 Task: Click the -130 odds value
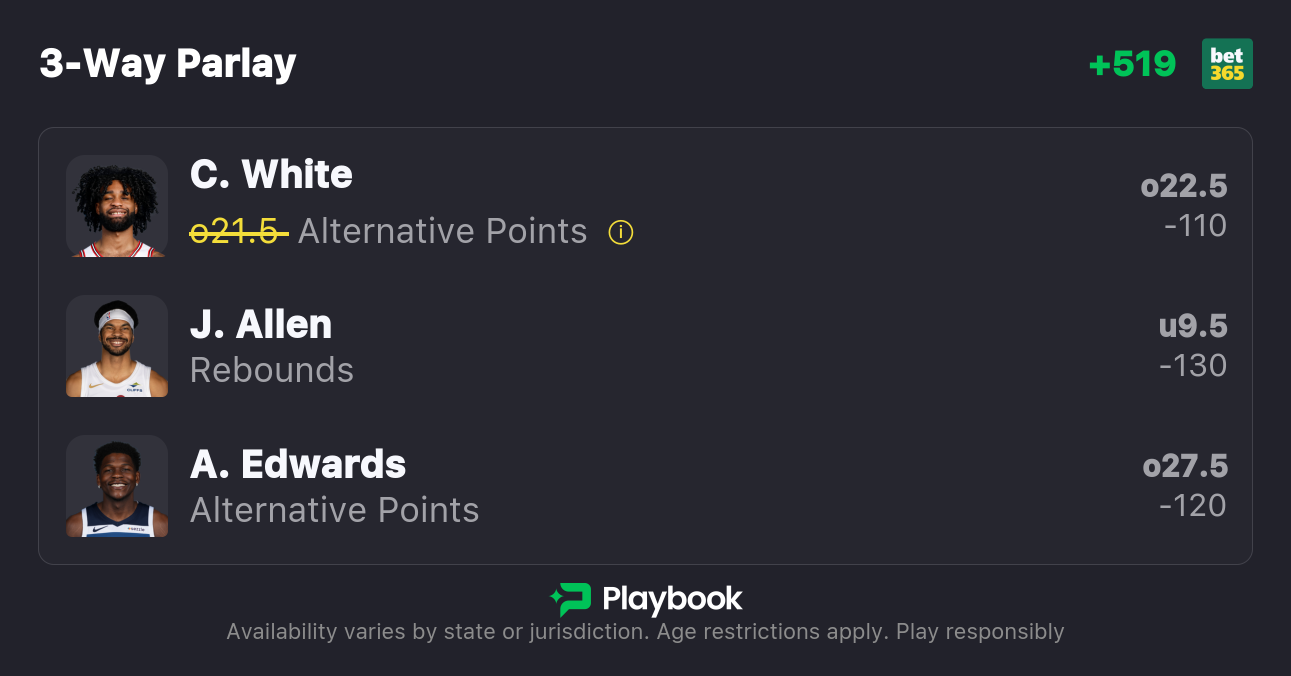tap(1193, 366)
